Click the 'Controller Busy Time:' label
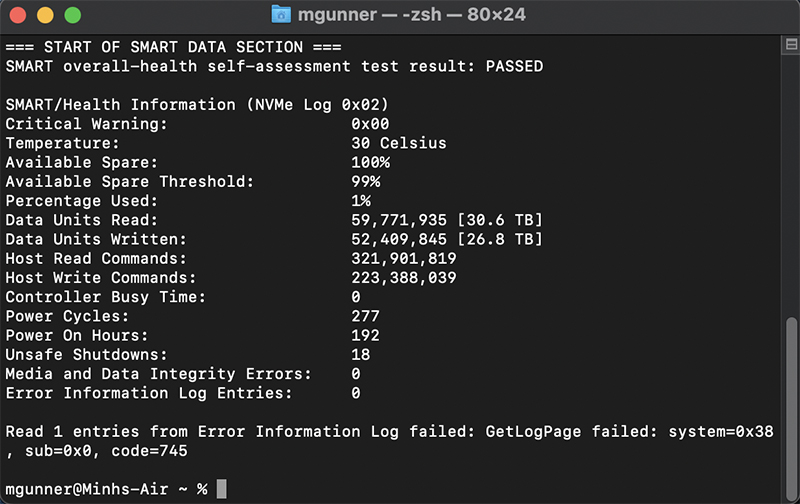800x504 pixels. (x=106, y=297)
